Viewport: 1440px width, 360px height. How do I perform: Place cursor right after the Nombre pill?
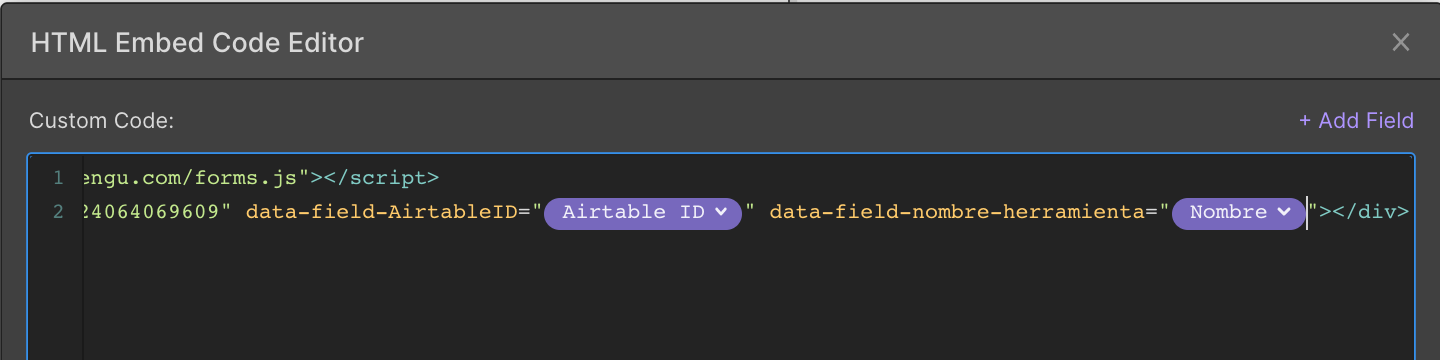[x=1307, y=212]
